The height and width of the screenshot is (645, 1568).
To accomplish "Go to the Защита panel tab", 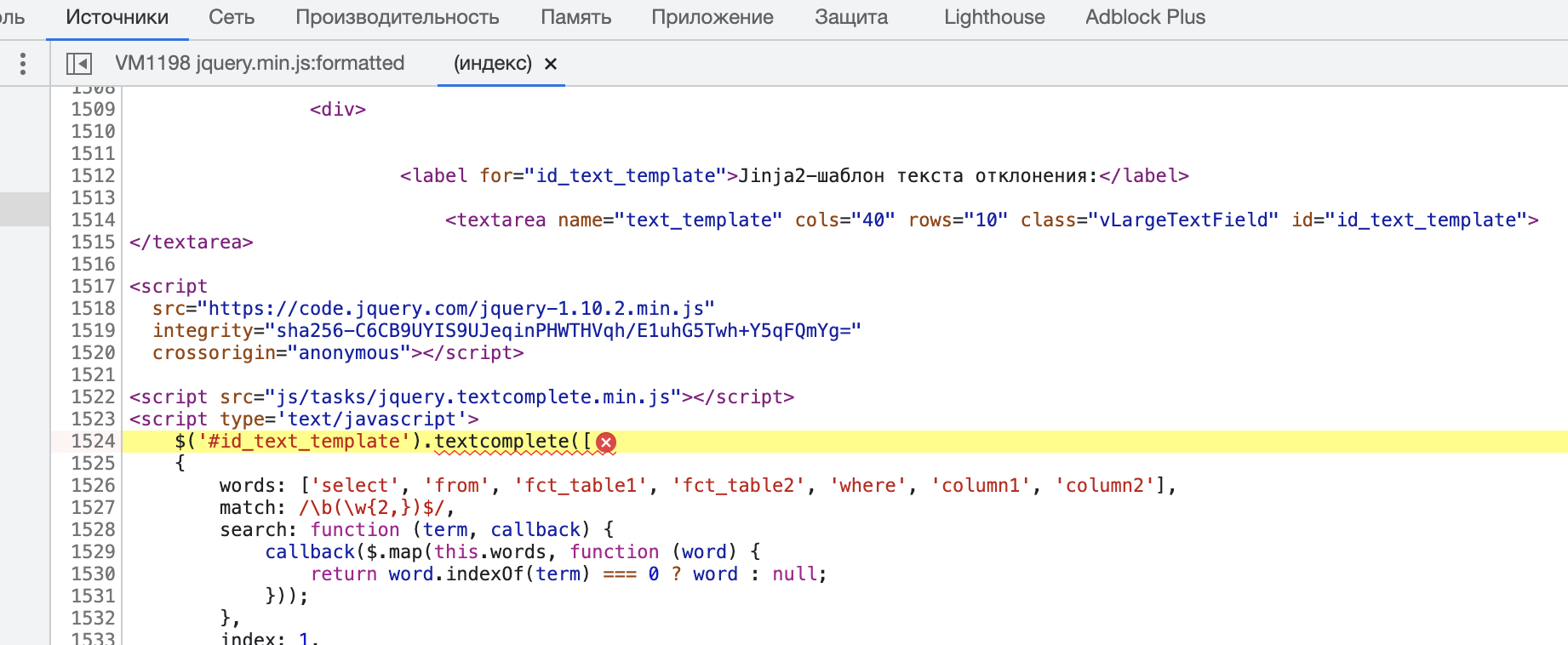I will click(x=851, y=17).
